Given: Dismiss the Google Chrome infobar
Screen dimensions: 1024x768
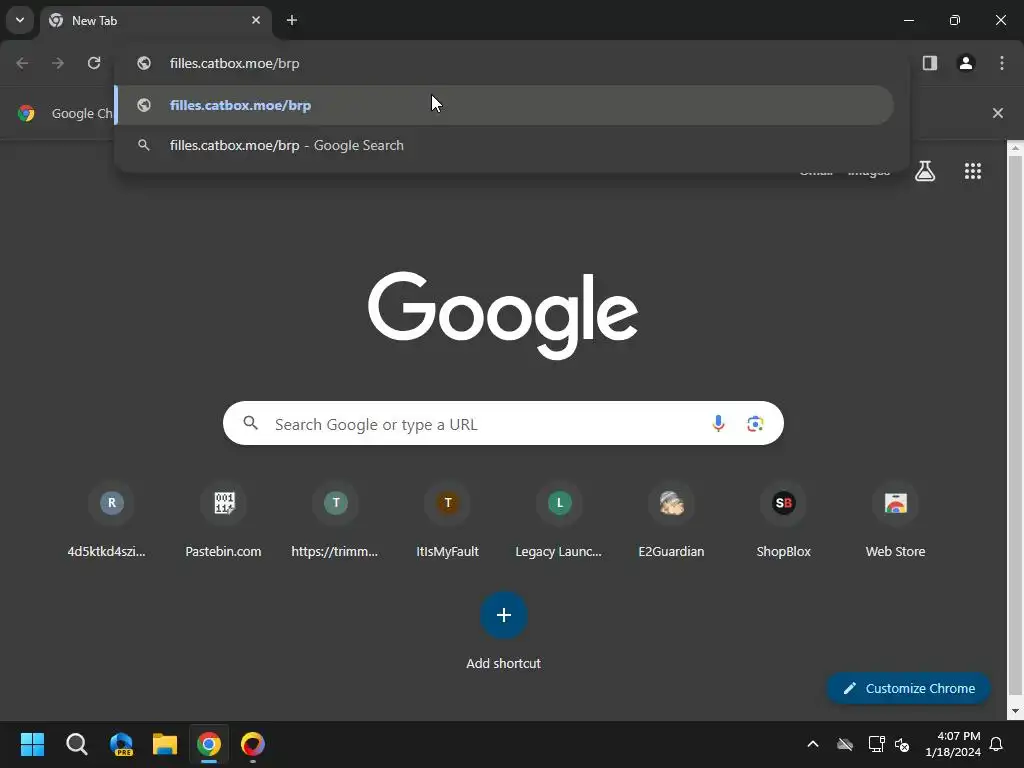Looking at the screenshot, I should click(998, 113).
